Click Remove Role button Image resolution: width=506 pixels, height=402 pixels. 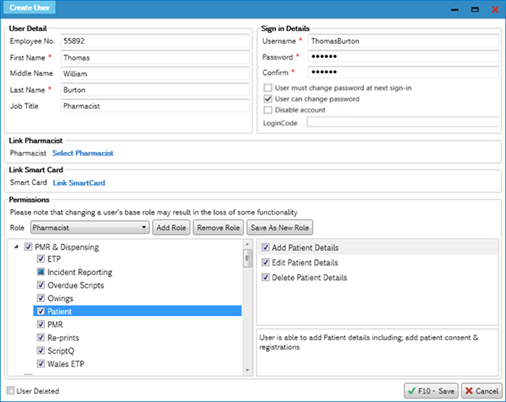click(x=218, y=228)
